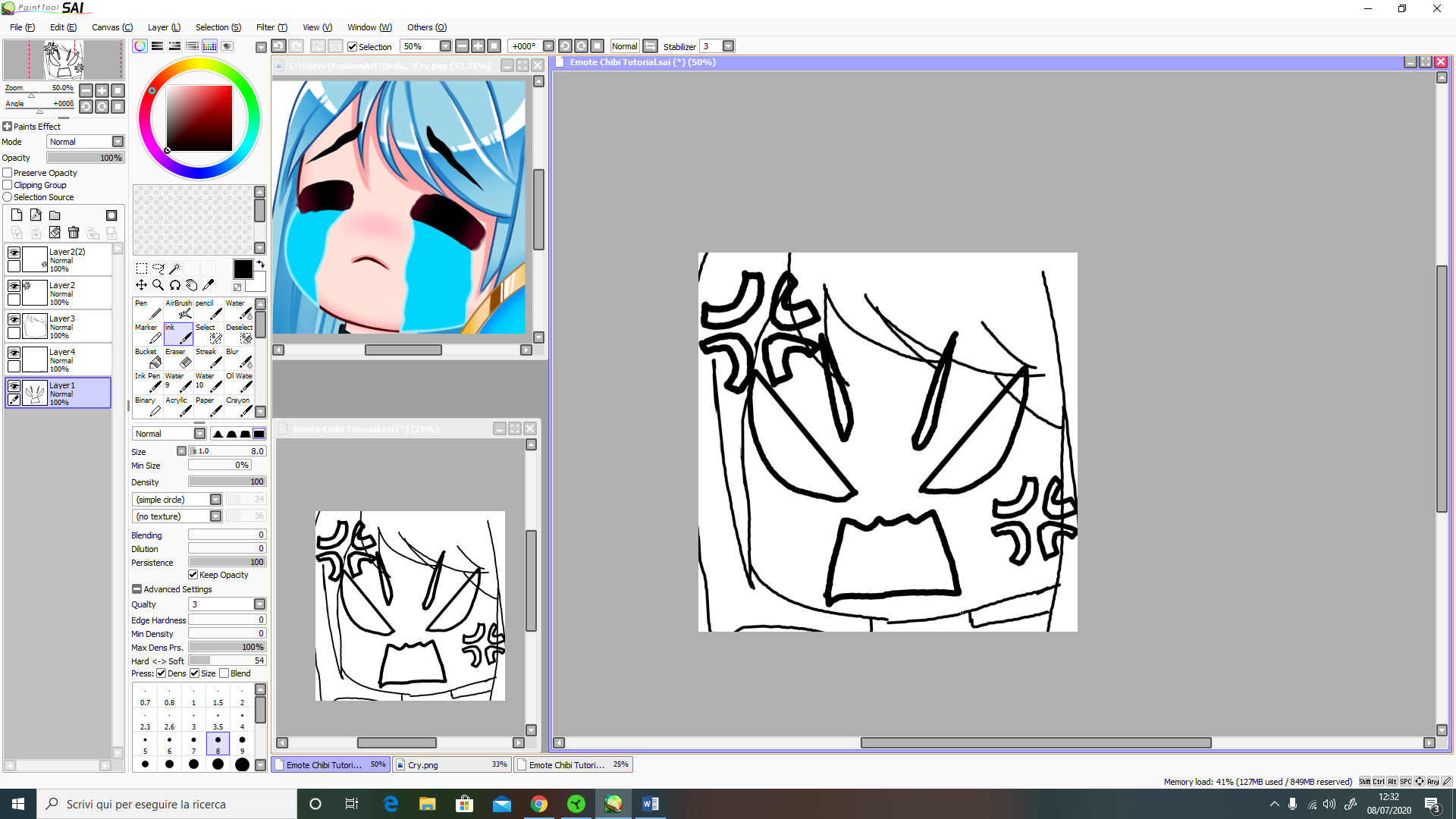Image resolution: width=1456 pixels, height=819 pixels.
Task: Click the Windows search box
Action: pyautogui.click(x=167, y=804)
